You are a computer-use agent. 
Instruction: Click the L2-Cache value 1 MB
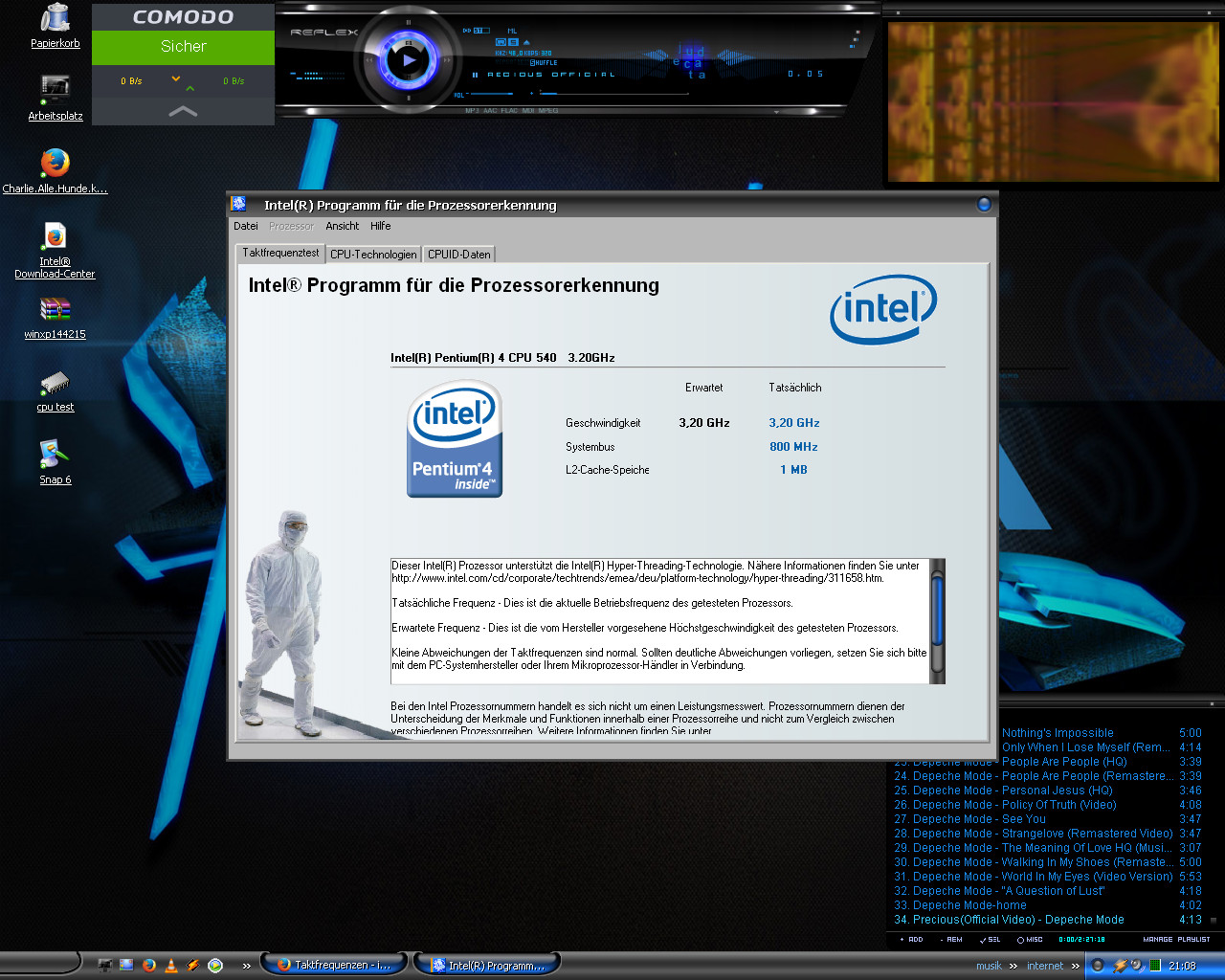click(793, 470)
